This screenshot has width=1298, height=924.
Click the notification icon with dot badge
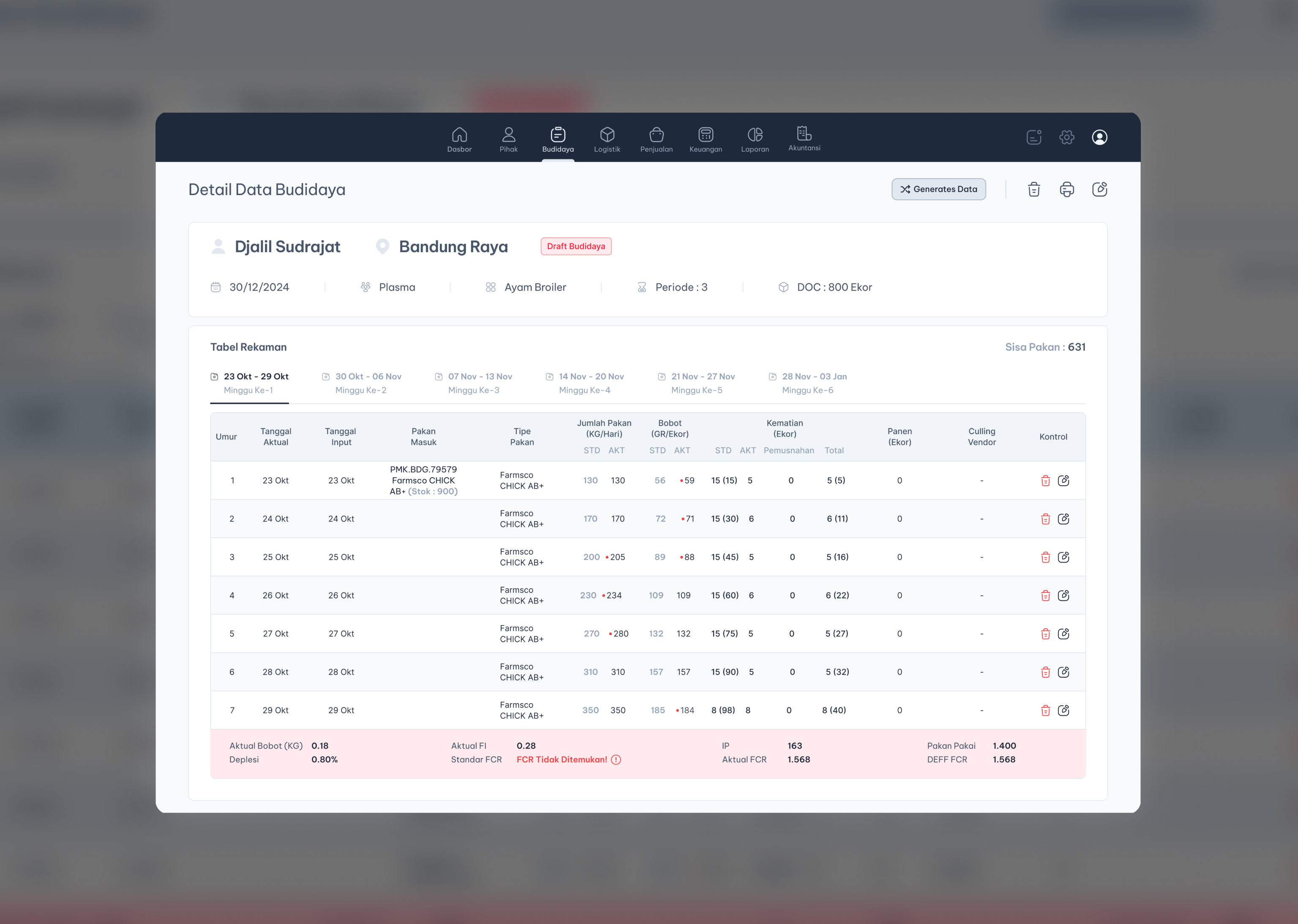(x=1033, y=137)
